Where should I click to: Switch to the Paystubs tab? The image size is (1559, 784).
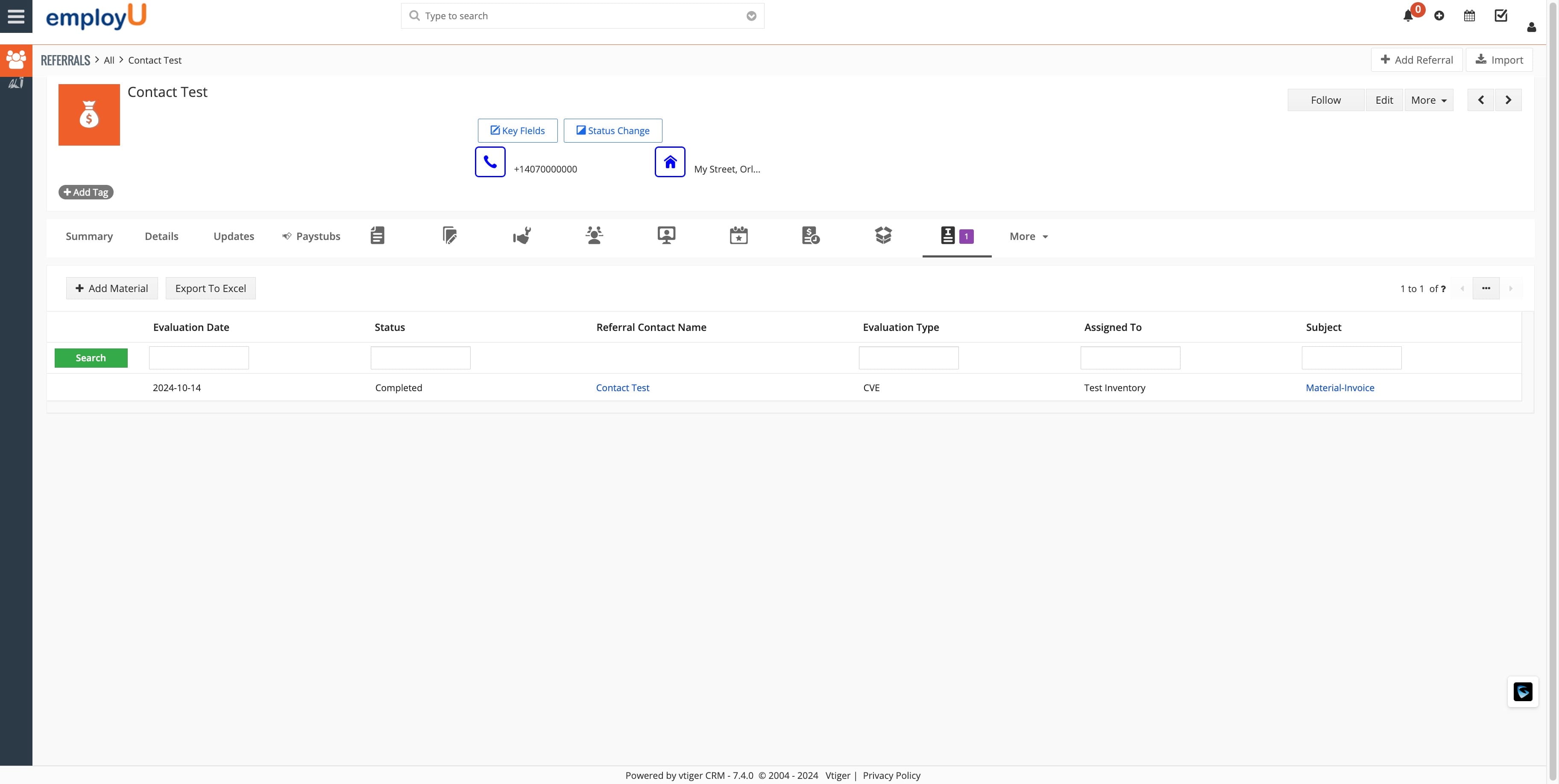point(311,237)
